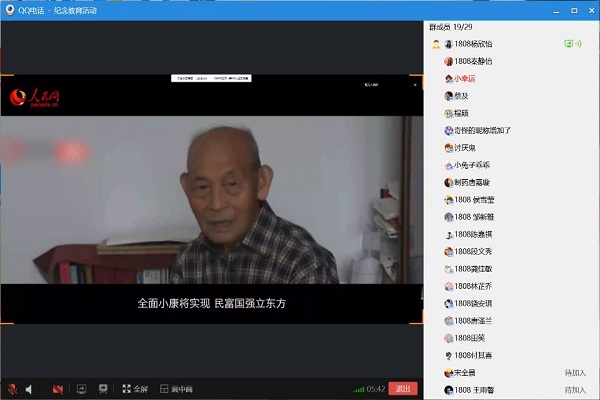Check the green signal strength indicator
This screenshot has height=400, width=600.
click(358, 389)
